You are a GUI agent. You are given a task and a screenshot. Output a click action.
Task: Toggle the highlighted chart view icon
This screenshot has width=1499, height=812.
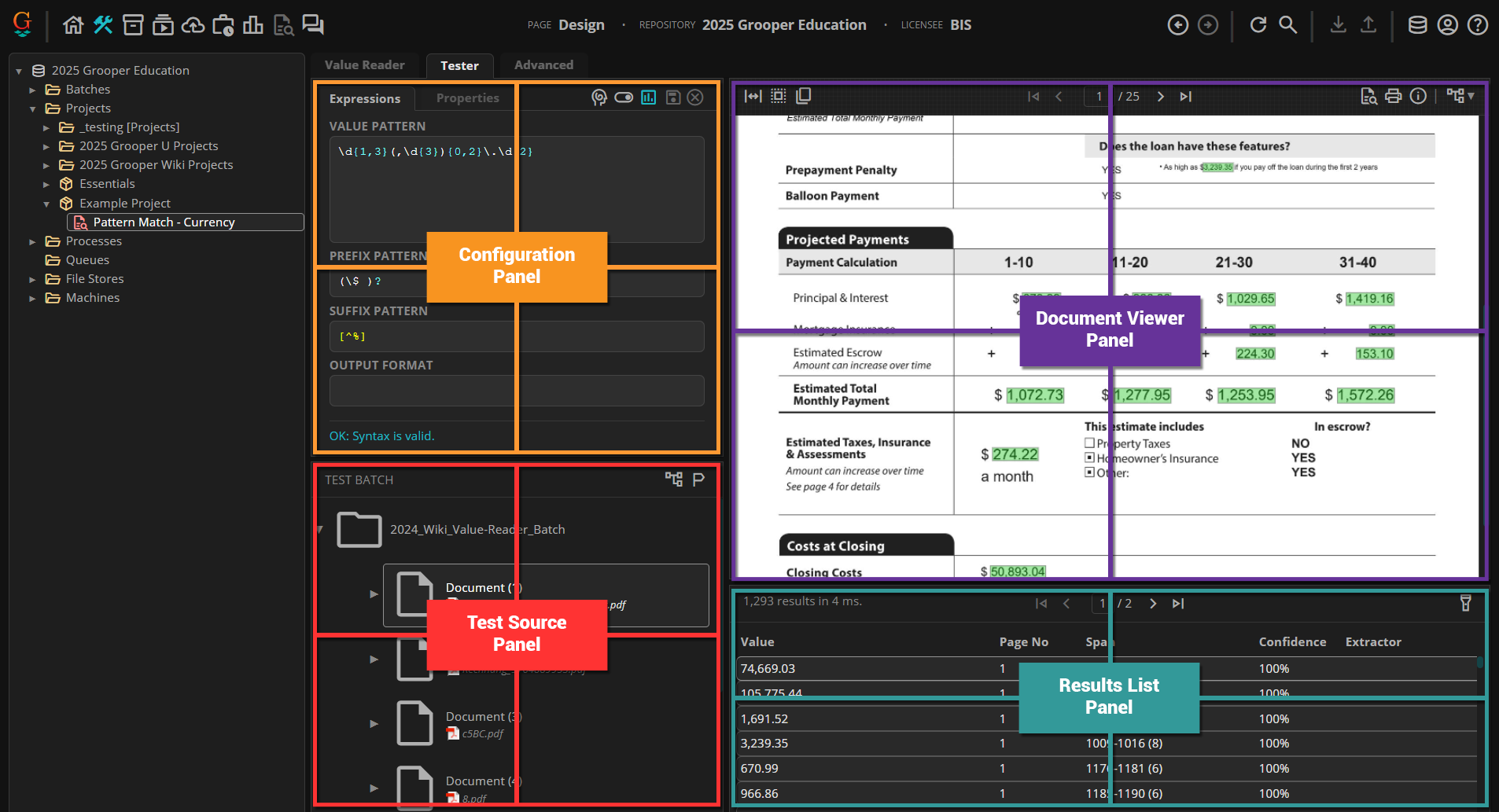click(648, 97)
